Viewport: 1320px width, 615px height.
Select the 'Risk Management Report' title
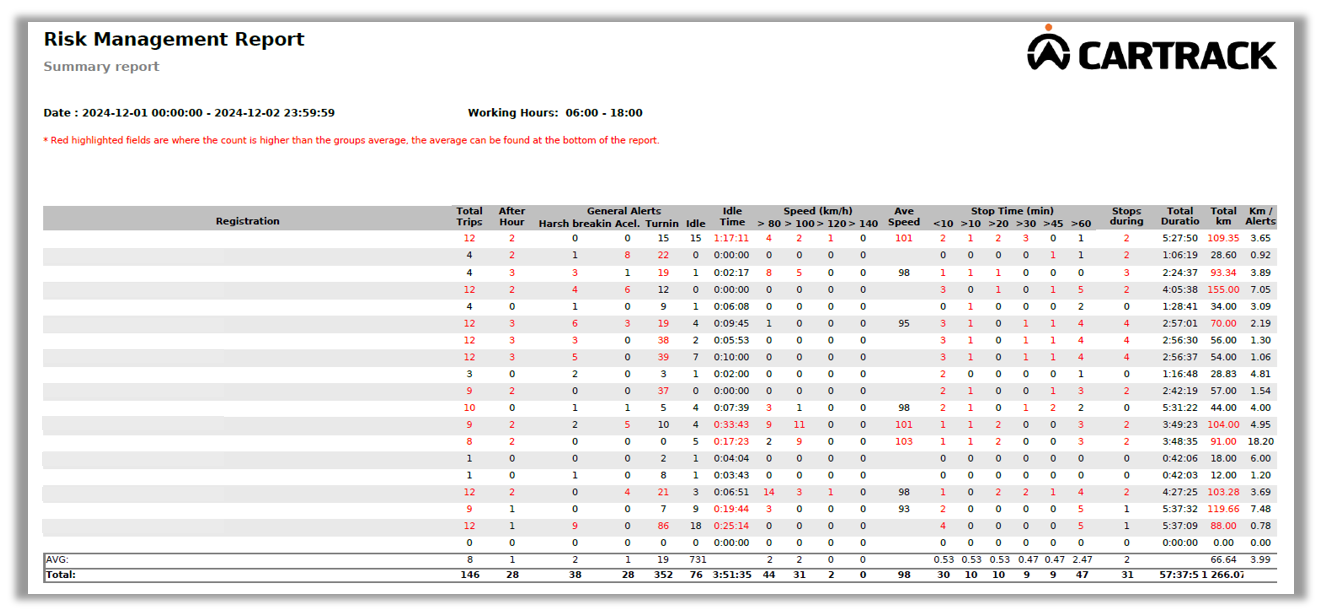[x=174, y=39]
